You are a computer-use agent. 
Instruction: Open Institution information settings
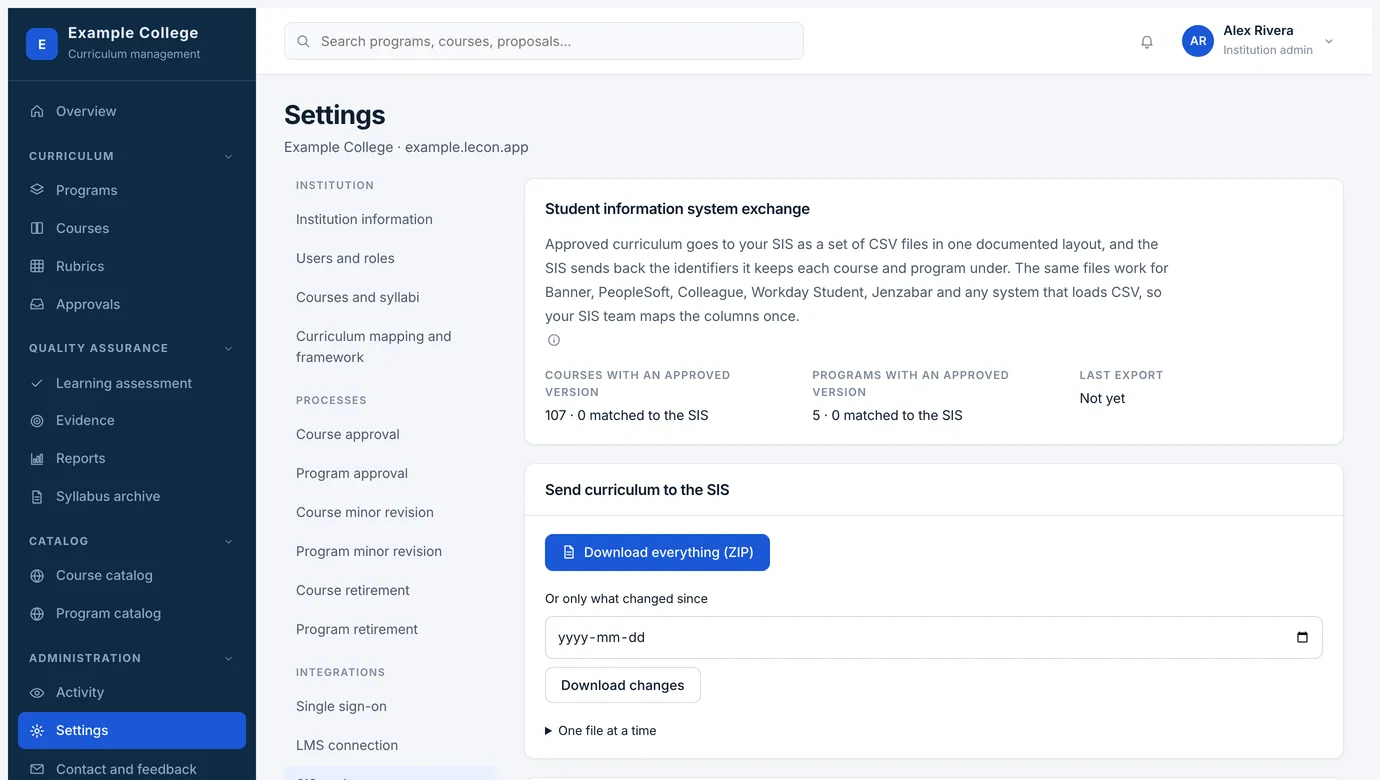(x=364, y=219)
